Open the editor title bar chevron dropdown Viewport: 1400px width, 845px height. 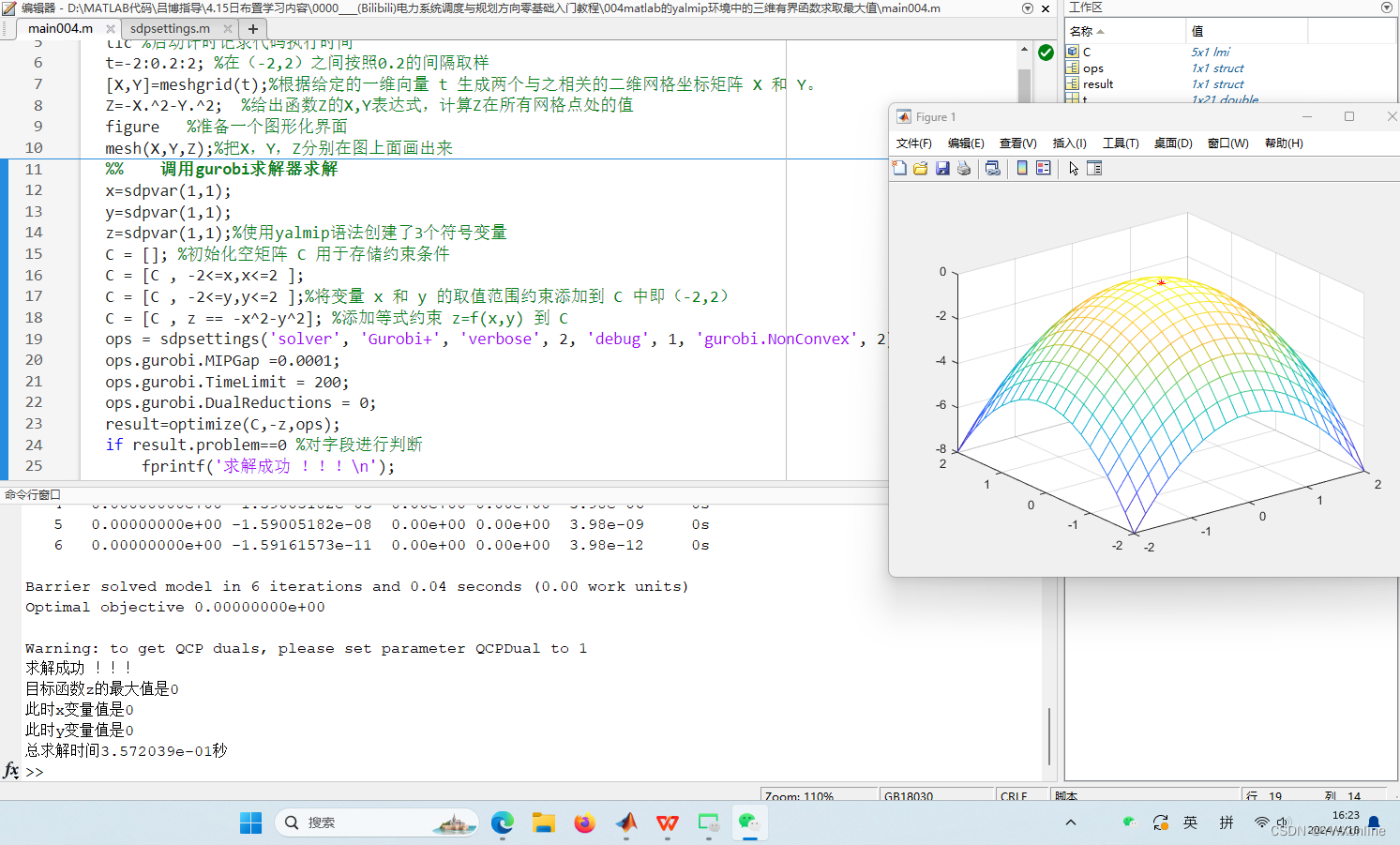pyautogui.click(x=1028, y=8)
